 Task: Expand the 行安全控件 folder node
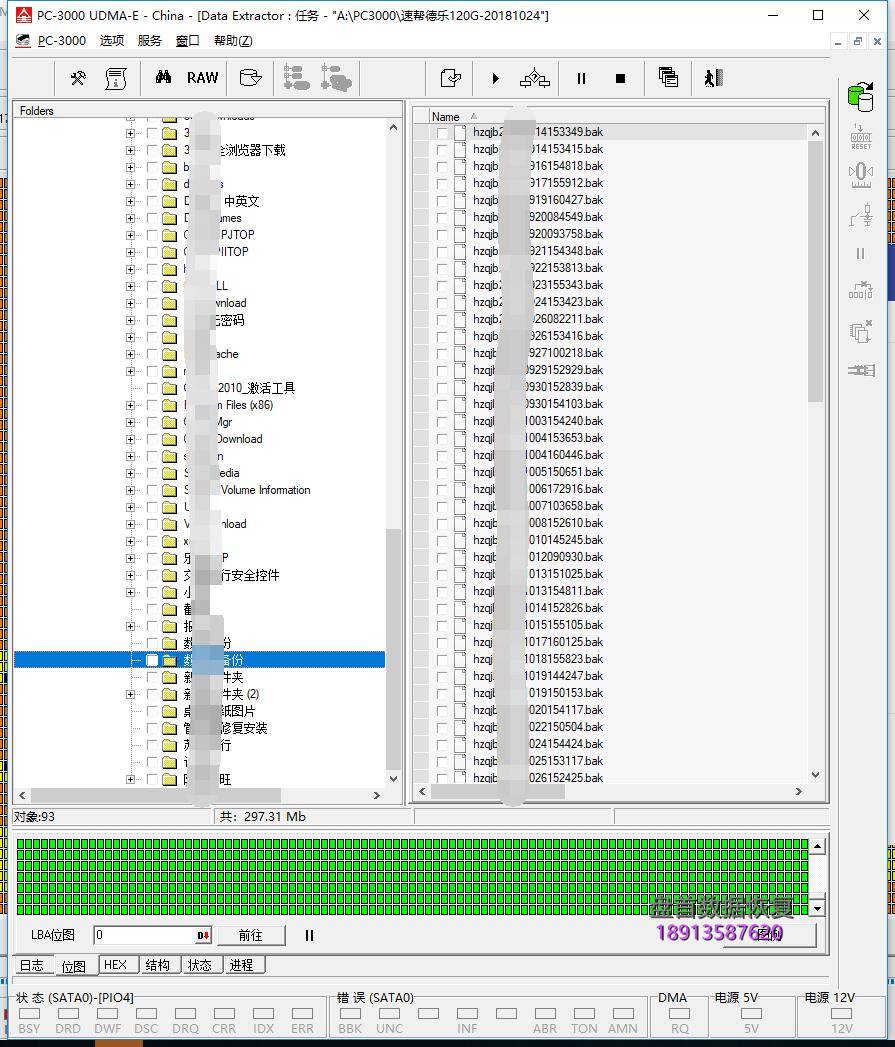[x=130, y=576]
